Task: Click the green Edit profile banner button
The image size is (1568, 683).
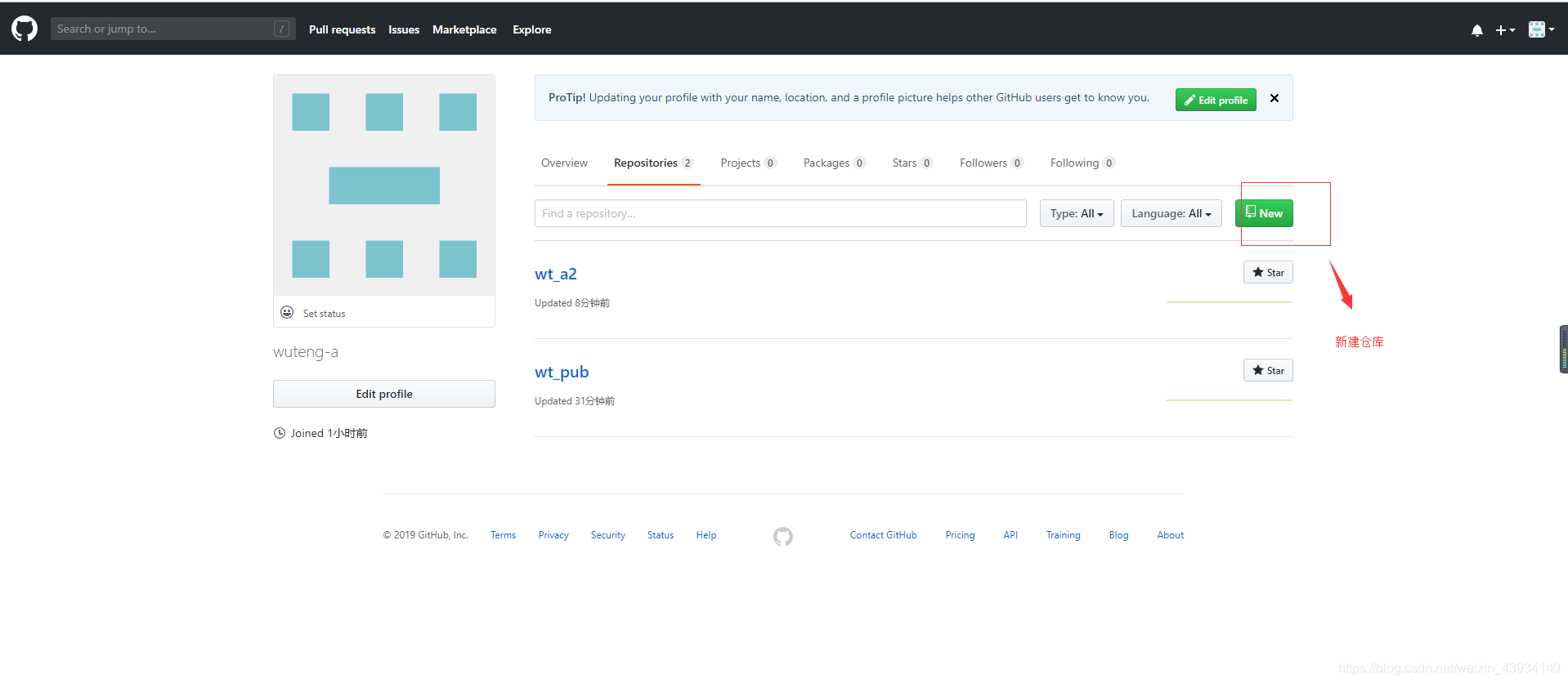Action: coord(1216,100)
